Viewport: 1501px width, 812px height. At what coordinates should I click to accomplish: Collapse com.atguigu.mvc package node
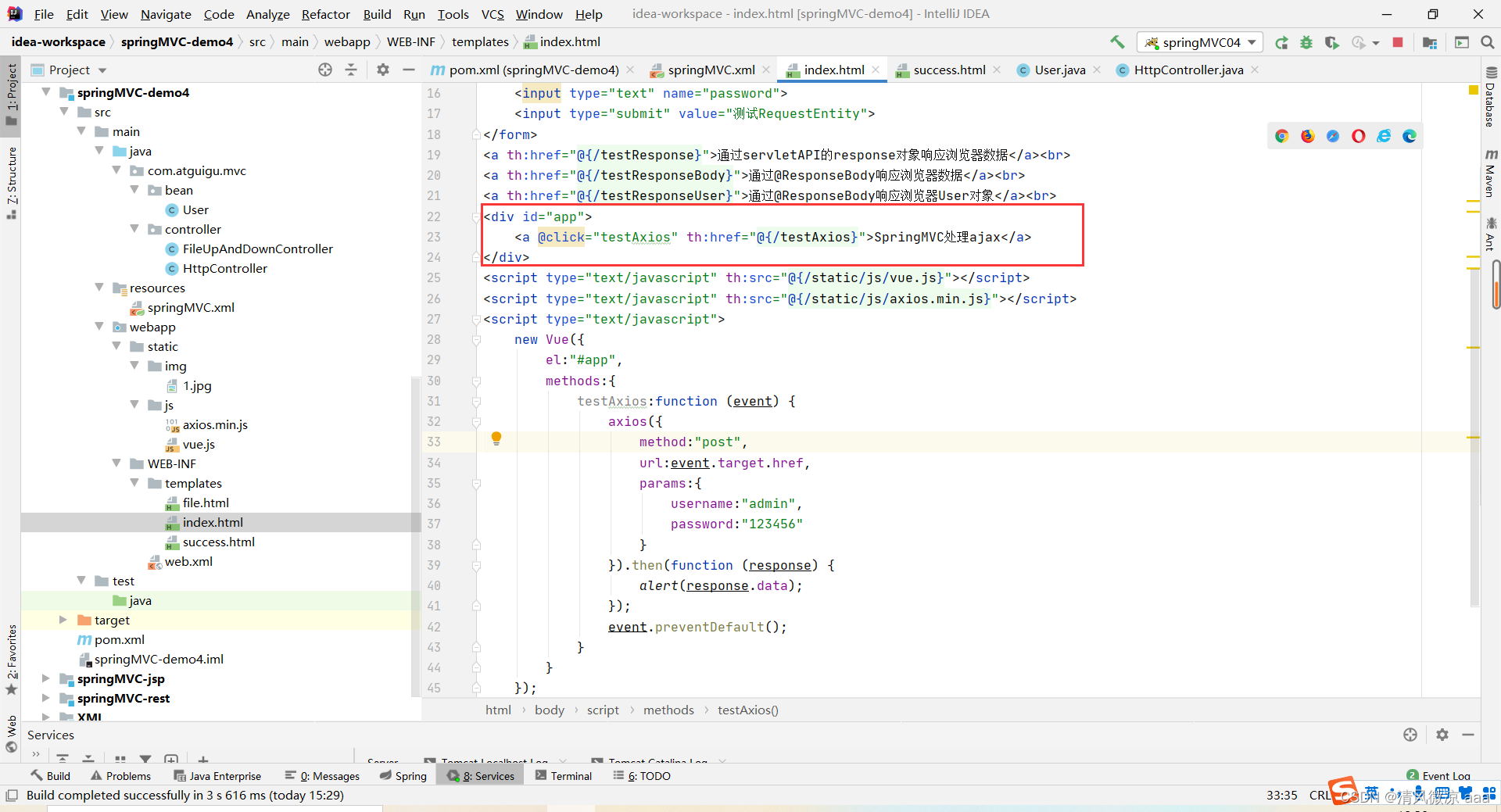click(x=116, y=170)
